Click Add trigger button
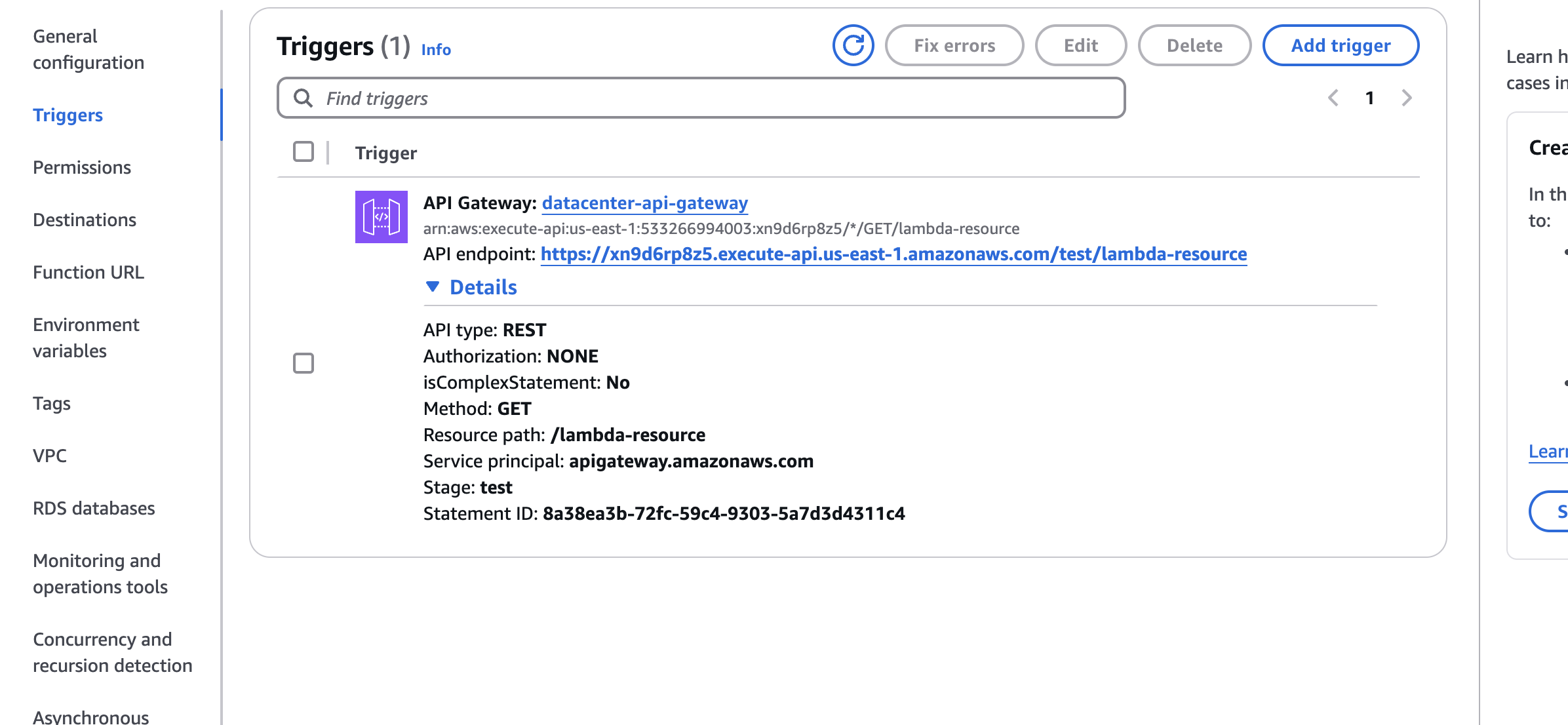Image resolution: width=1568 pixels, height=725 pixels. click(1341, 45)
